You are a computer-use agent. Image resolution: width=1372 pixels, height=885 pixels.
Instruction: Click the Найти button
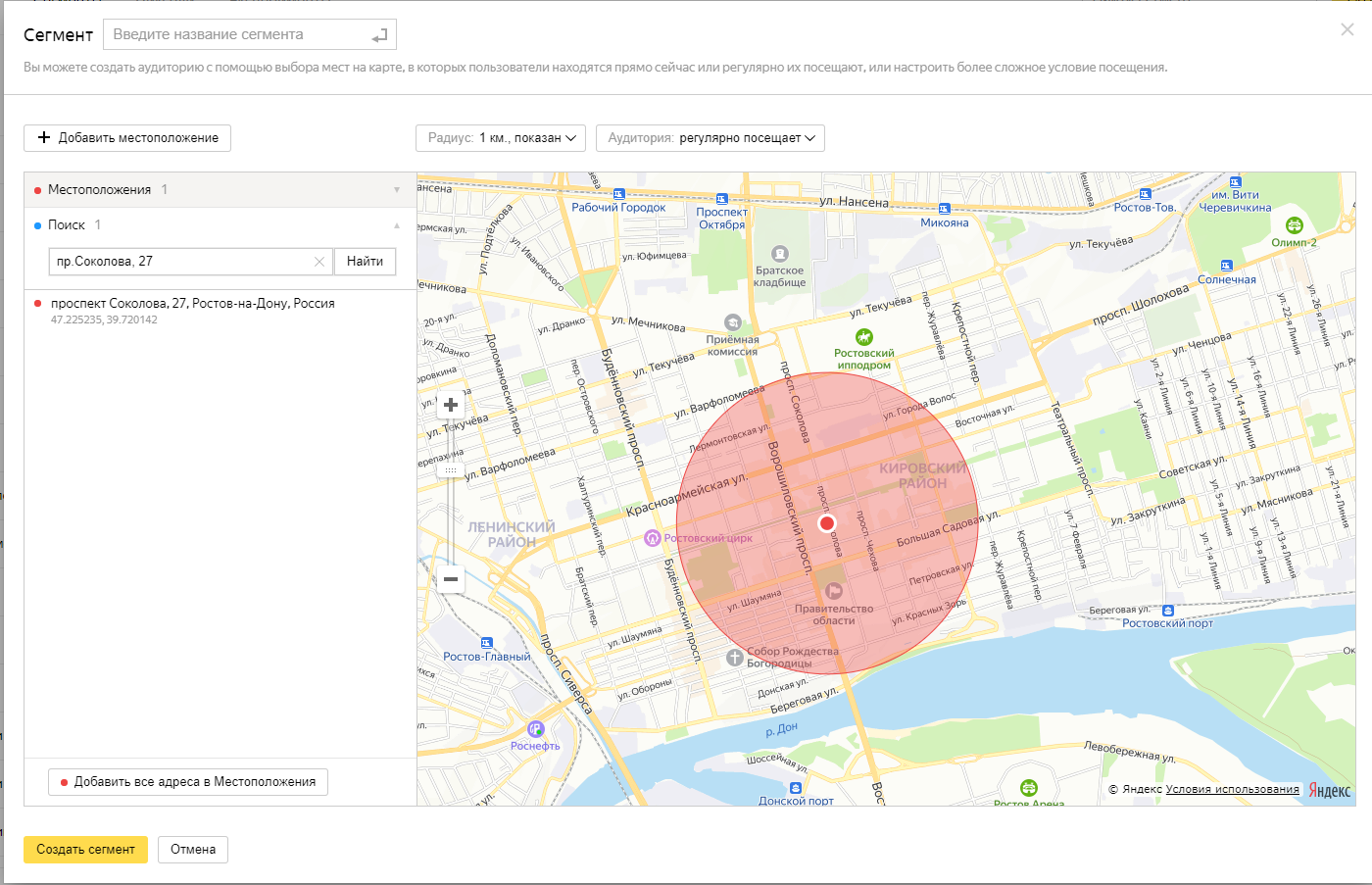coord(365,262)
